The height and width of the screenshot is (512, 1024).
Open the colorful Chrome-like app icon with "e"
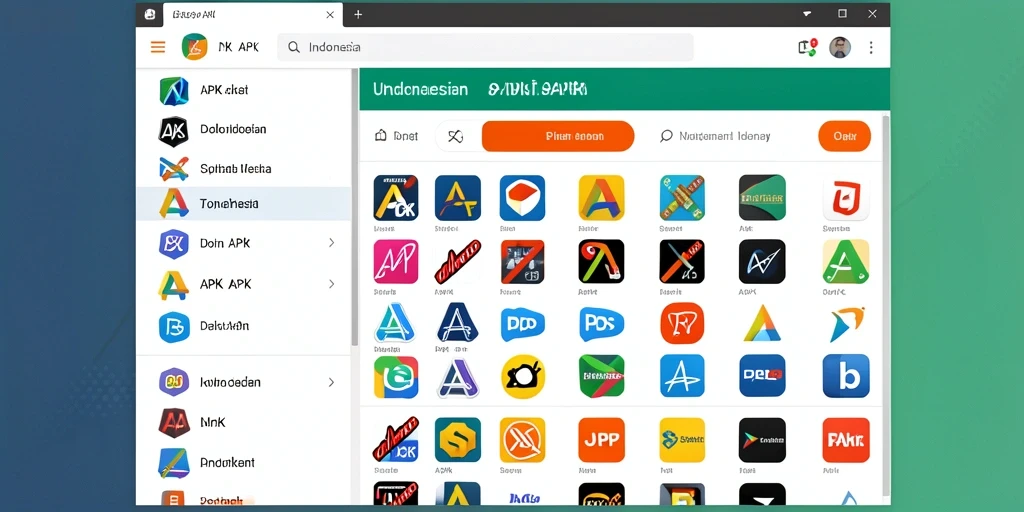(x=396, y=377)
